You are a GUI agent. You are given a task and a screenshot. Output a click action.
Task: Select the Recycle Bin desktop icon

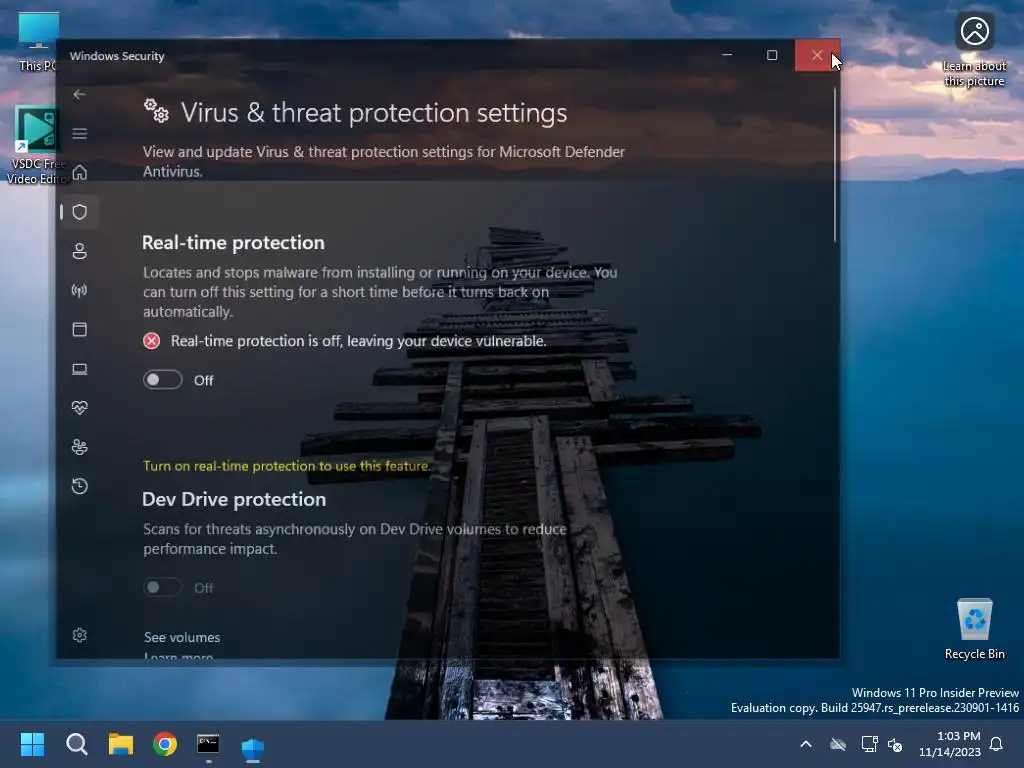coord(974,629)
